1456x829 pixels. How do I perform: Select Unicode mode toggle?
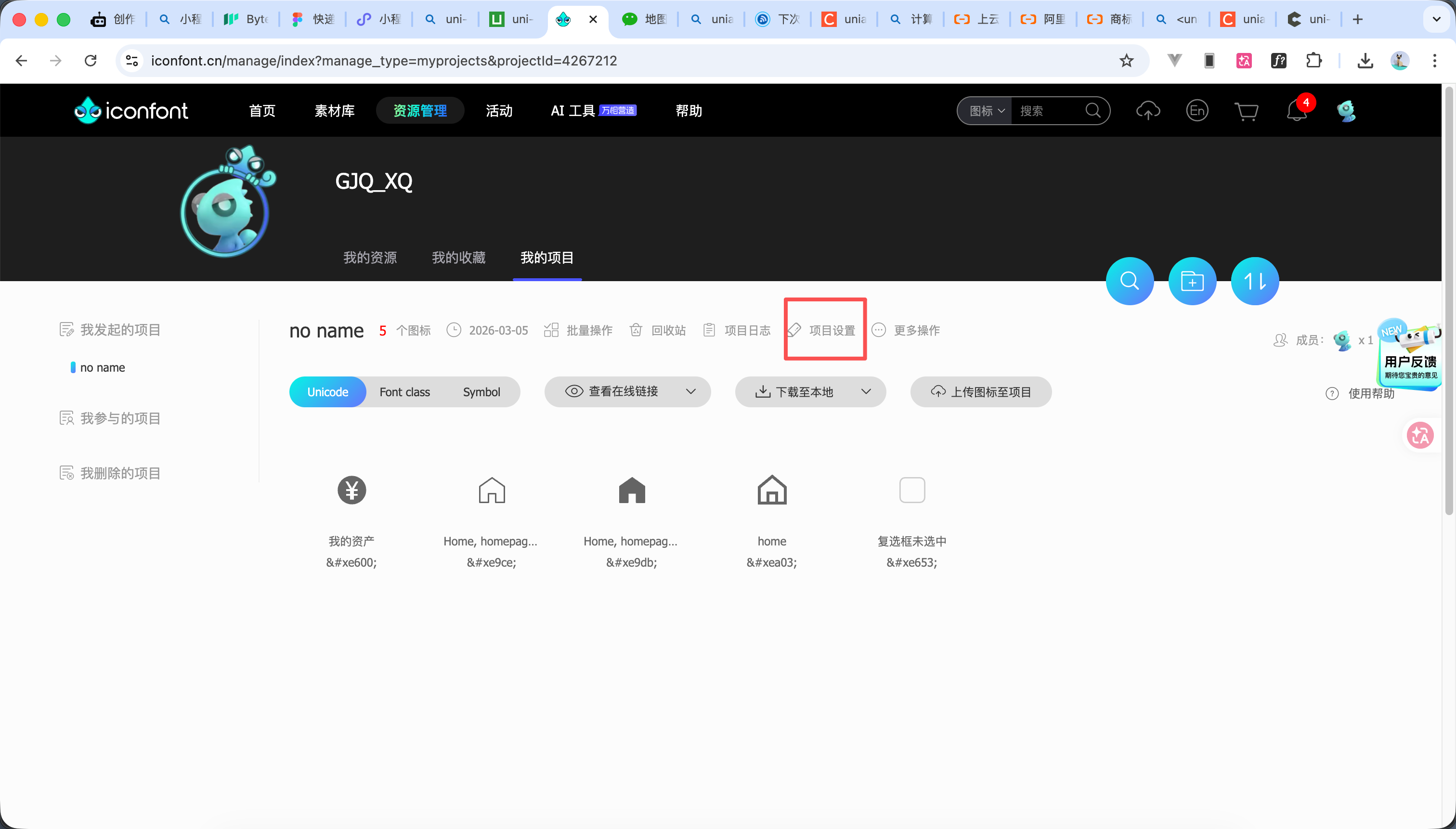(327, 392)
